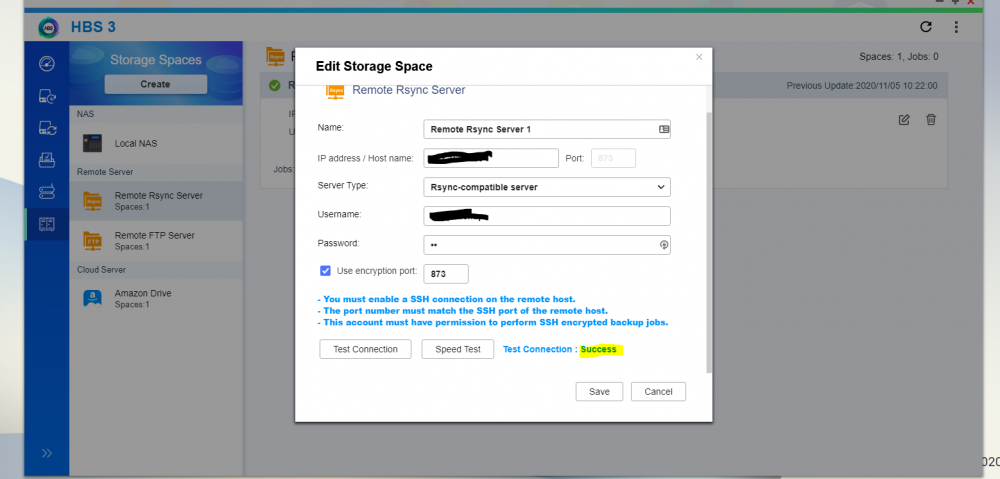Image resolution: width=1000 pixels, height=479 pixels.
Task: Click the refresh icon in header
Action: click(926, 27)
